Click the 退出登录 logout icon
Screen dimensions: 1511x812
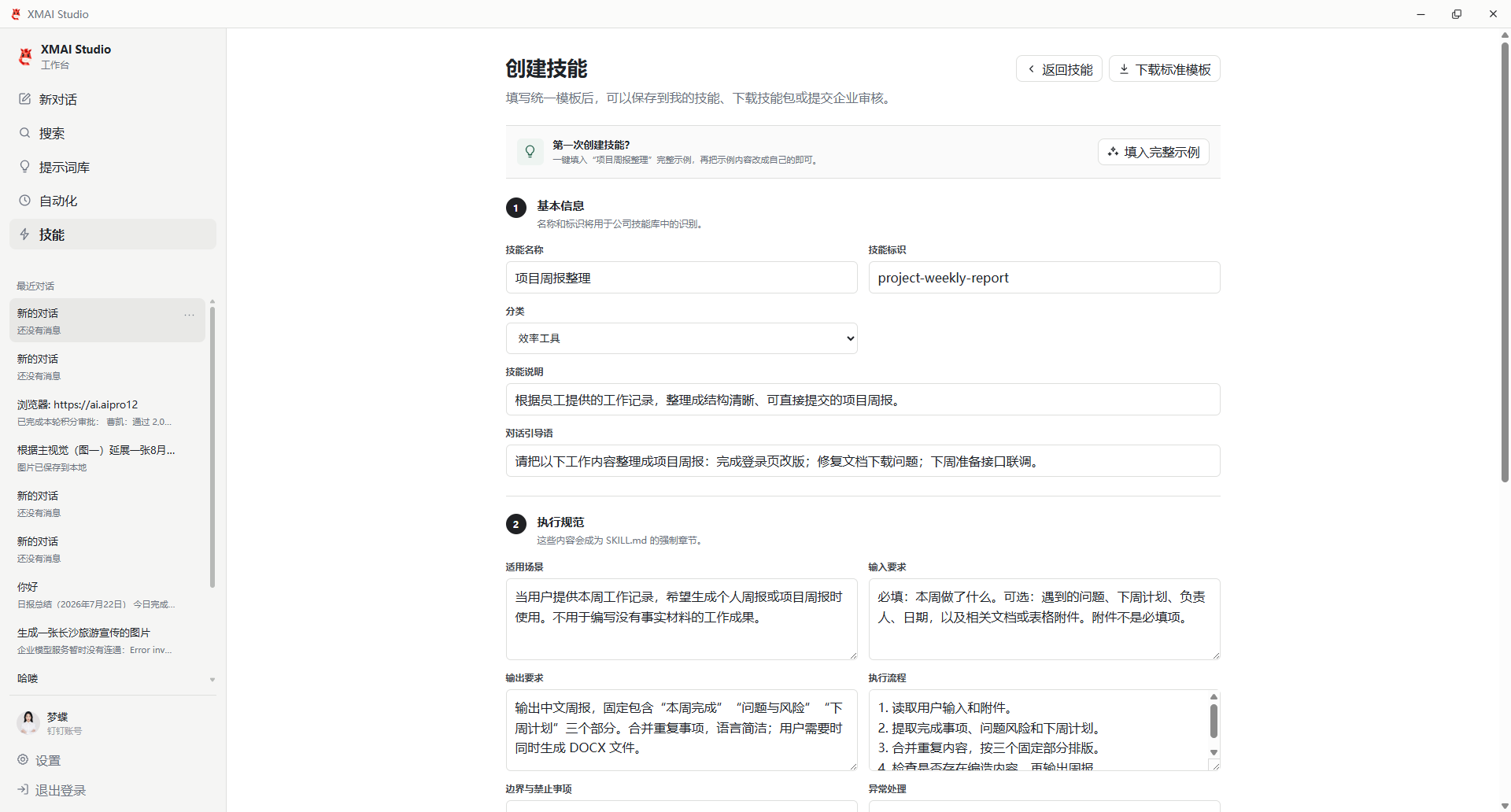click(24, 790)
